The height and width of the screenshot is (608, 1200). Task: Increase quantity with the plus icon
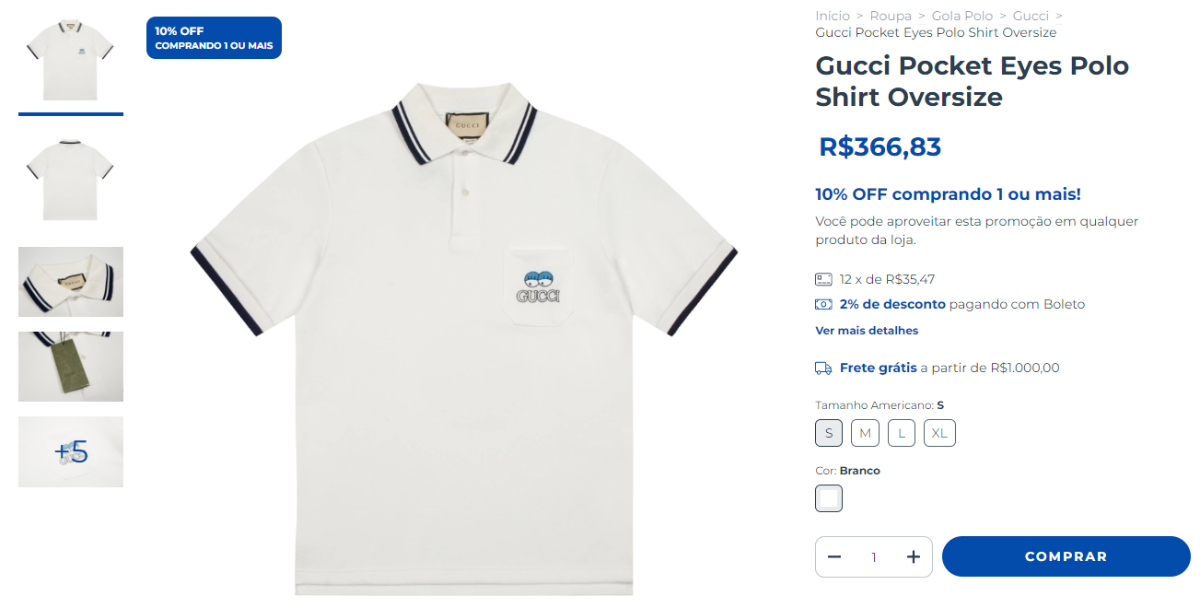913,557
